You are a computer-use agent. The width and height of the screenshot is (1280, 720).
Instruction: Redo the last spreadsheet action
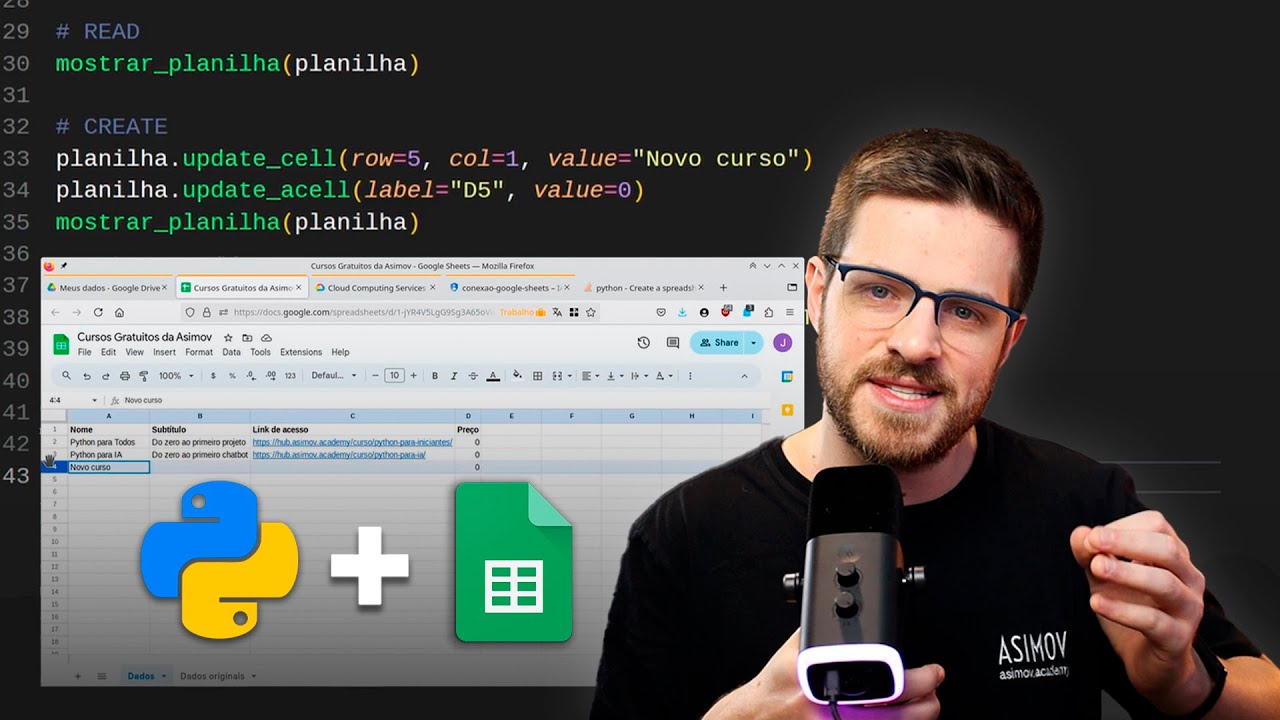(106, 376)
